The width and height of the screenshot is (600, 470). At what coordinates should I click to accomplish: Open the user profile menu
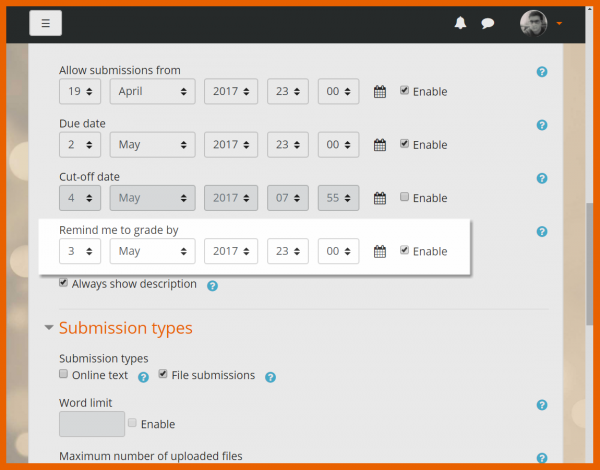pos(541,23)
